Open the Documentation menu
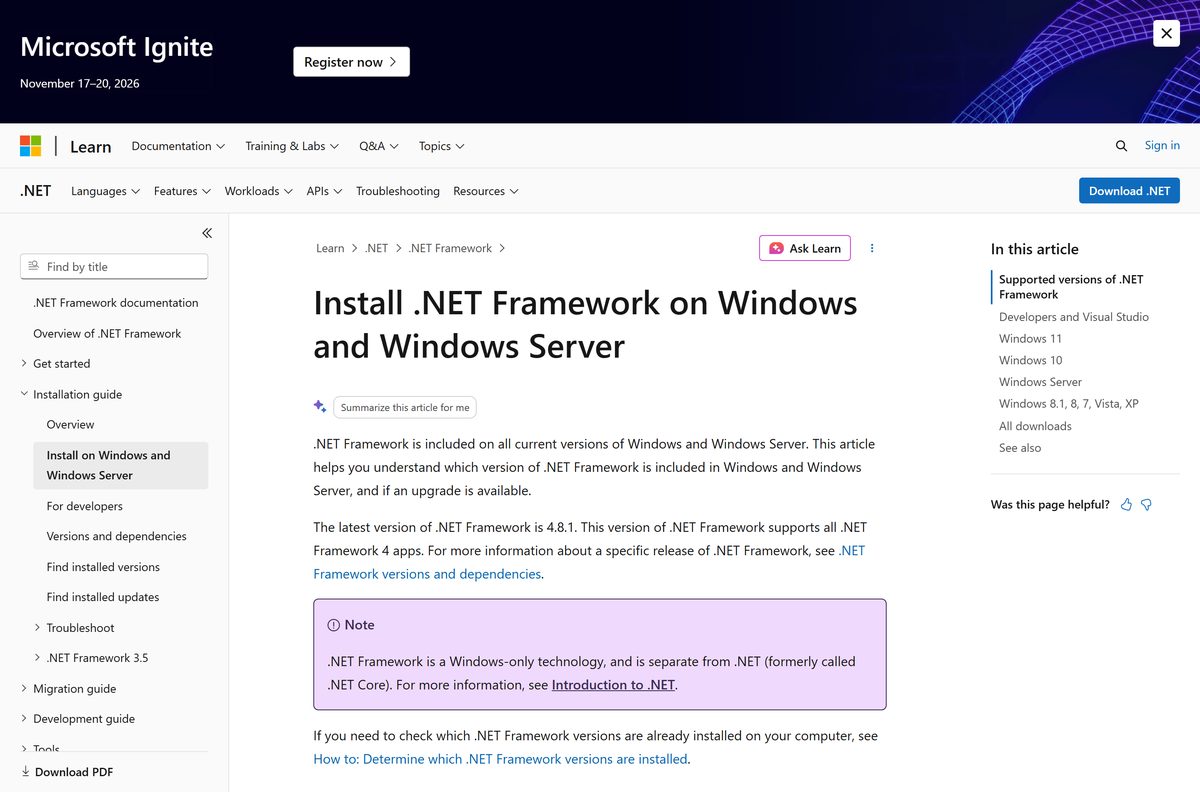Image resolution: width=1200 pixels, height=792 pixels. pyautogui.click(x=178, y=146)
